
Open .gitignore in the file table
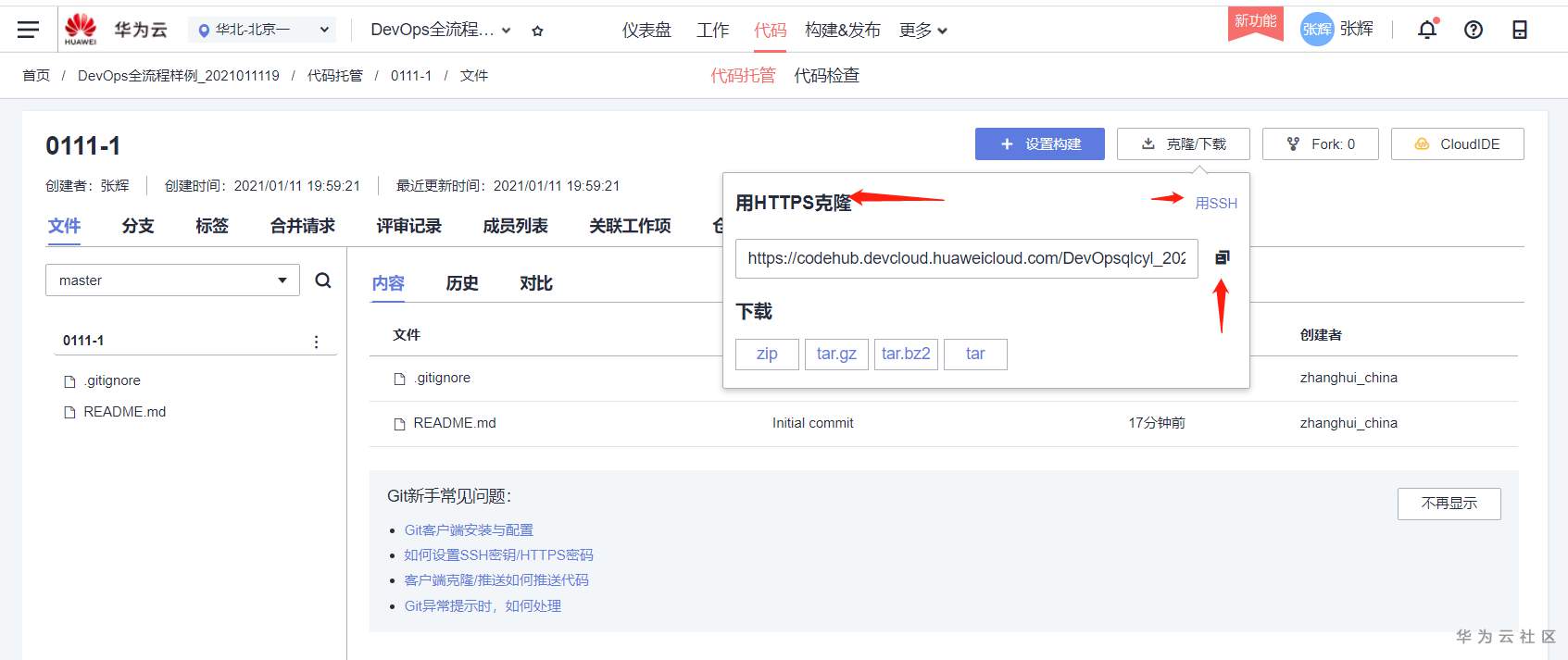[x=443, y=378]
